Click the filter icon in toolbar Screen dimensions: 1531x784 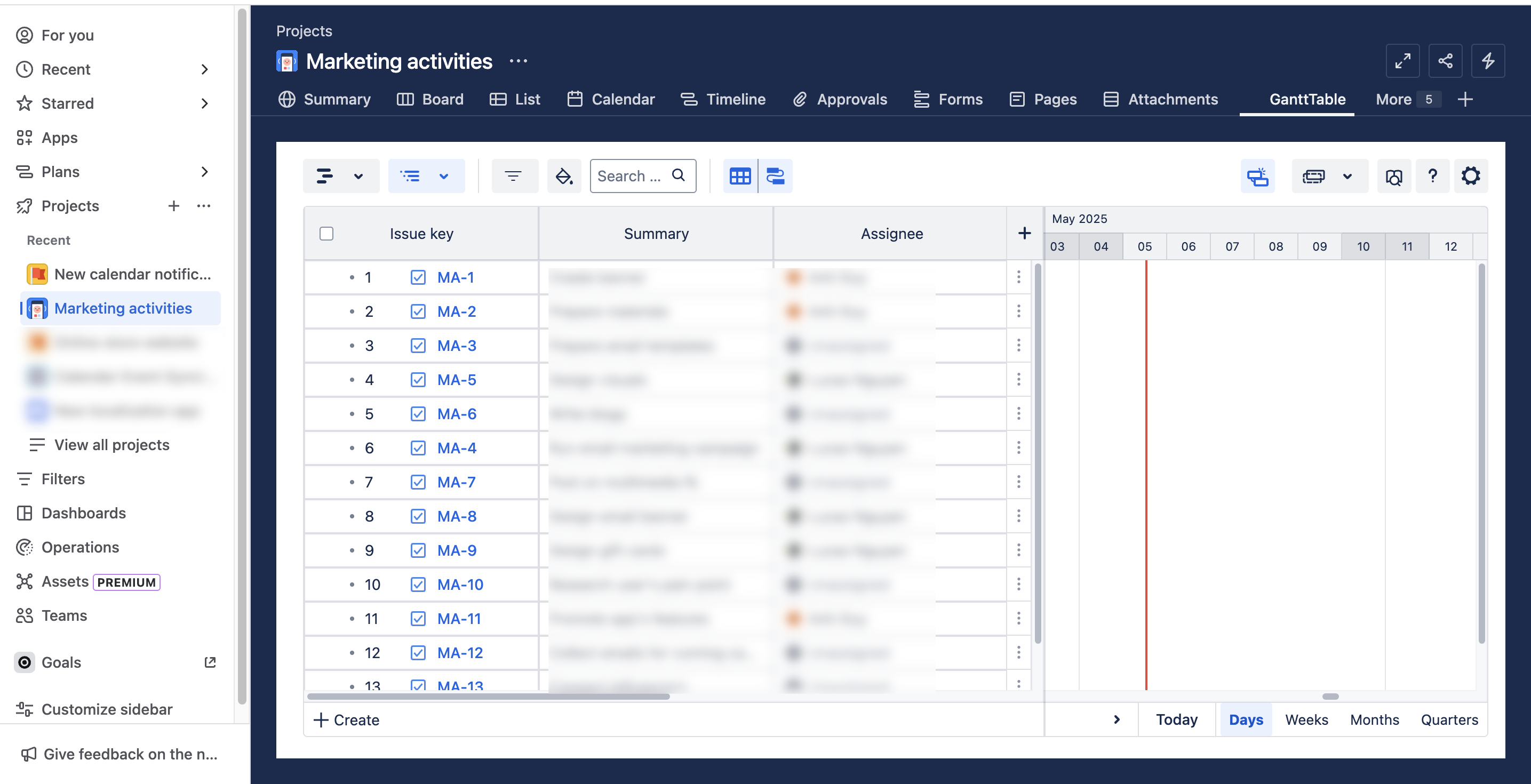[x=514, y=176]
